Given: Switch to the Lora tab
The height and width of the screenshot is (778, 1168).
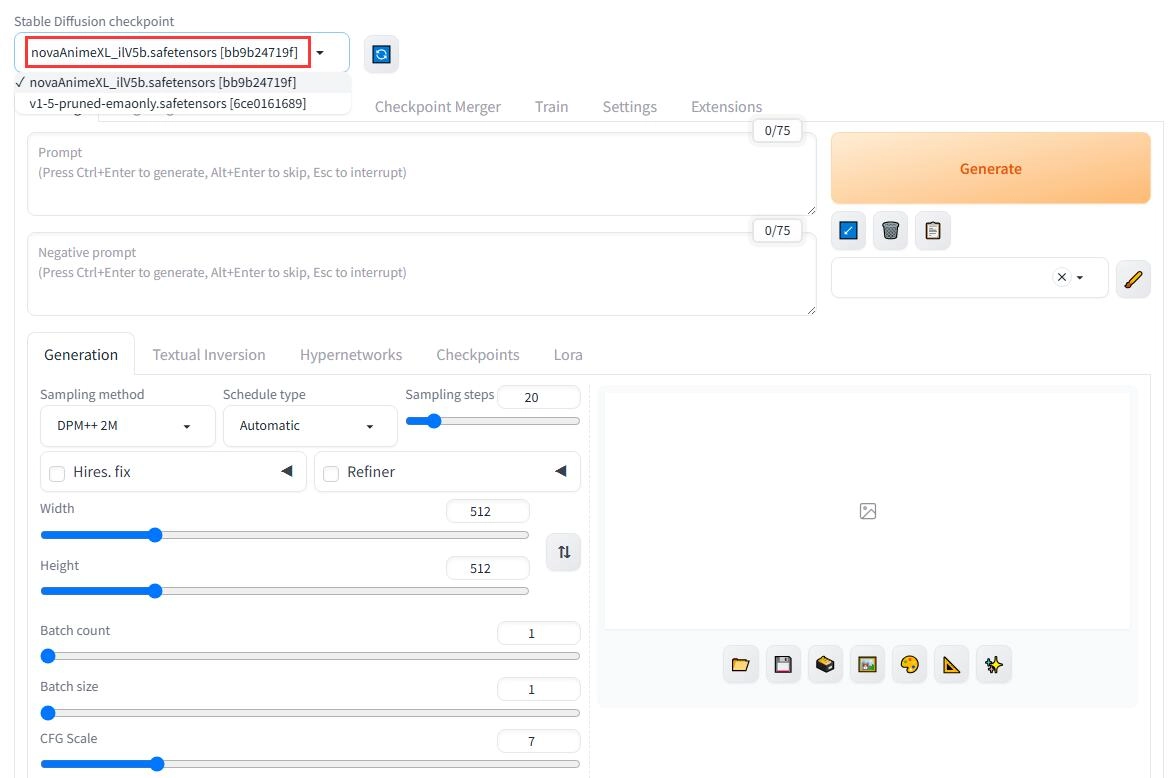Looking at the screenshot, I should [568, 355].
